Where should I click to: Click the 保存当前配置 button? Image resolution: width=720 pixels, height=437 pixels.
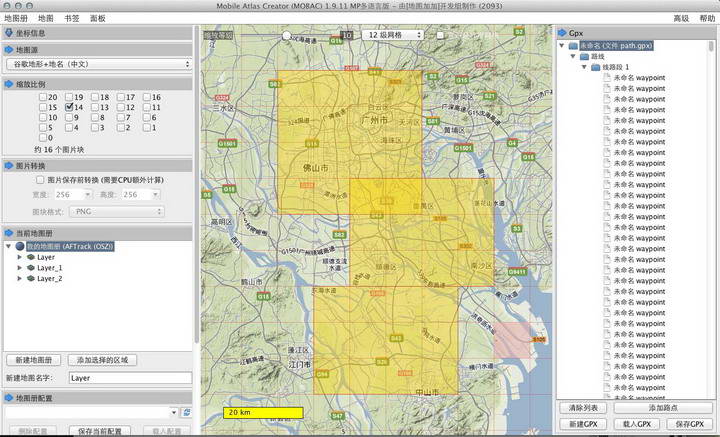click(100, 431)
